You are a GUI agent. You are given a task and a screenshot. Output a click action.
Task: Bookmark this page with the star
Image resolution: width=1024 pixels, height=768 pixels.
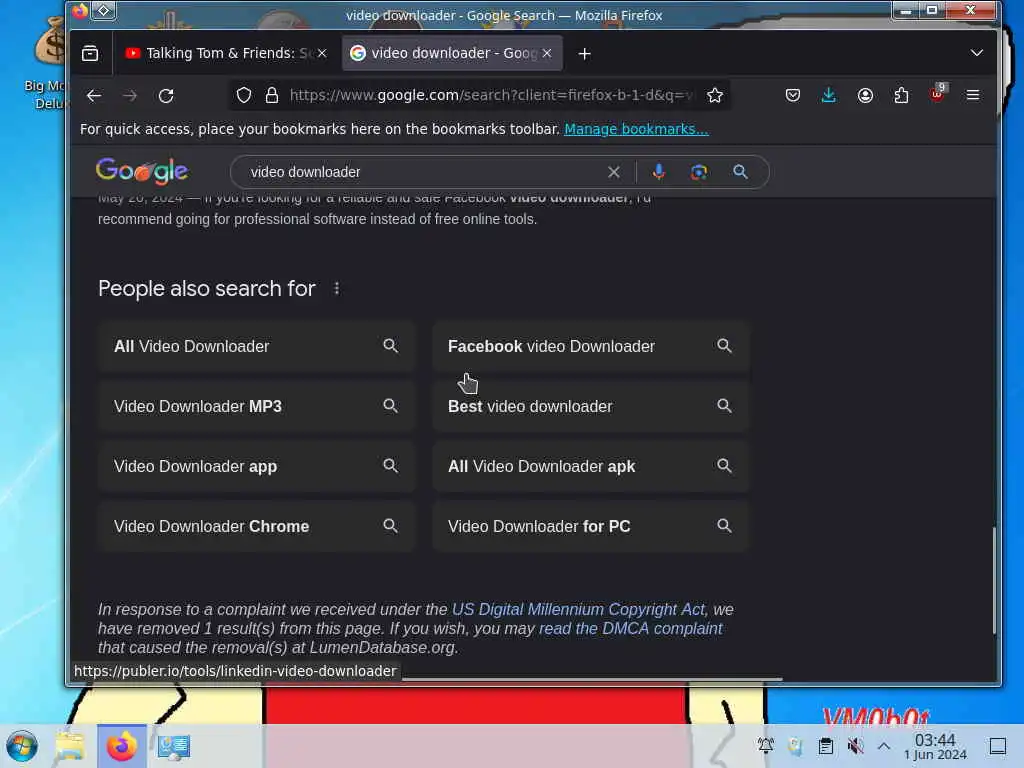point(715,95)
